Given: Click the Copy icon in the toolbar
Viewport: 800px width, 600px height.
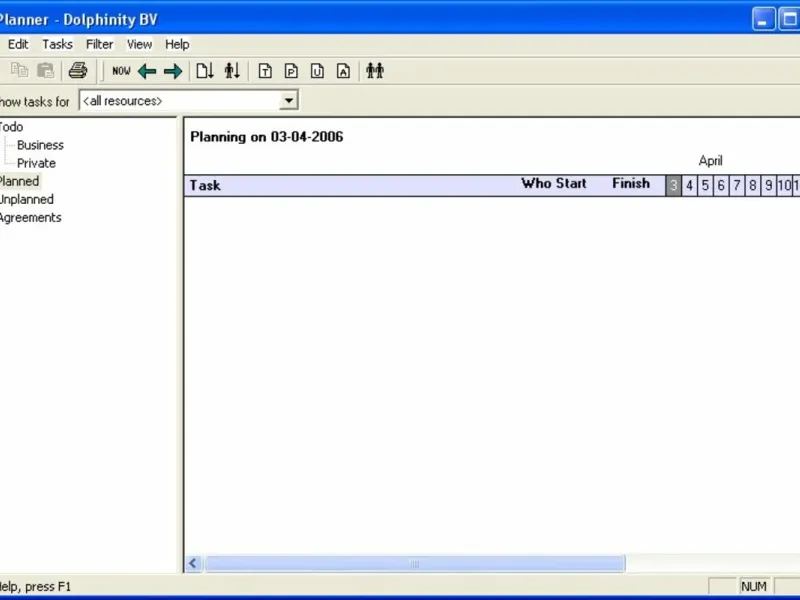Looking at the screenshot, I should point(19,70).
